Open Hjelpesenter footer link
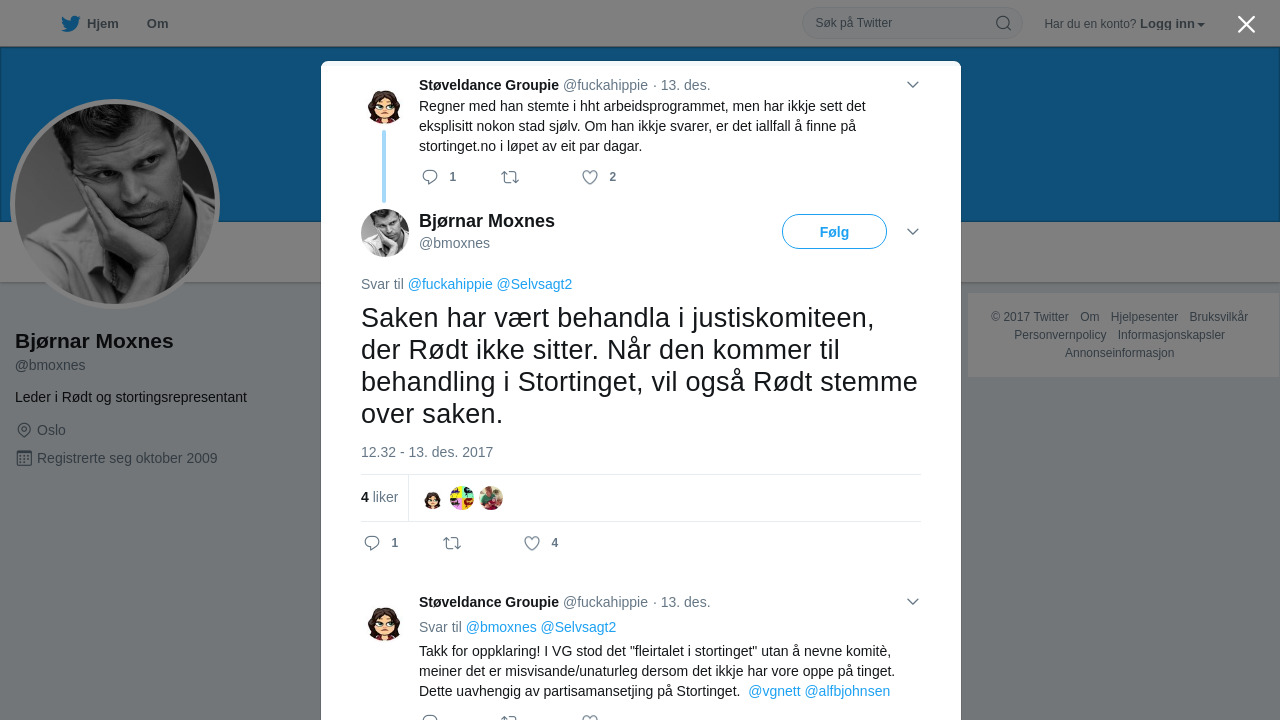1280x720 pixels. (1144, 317)
